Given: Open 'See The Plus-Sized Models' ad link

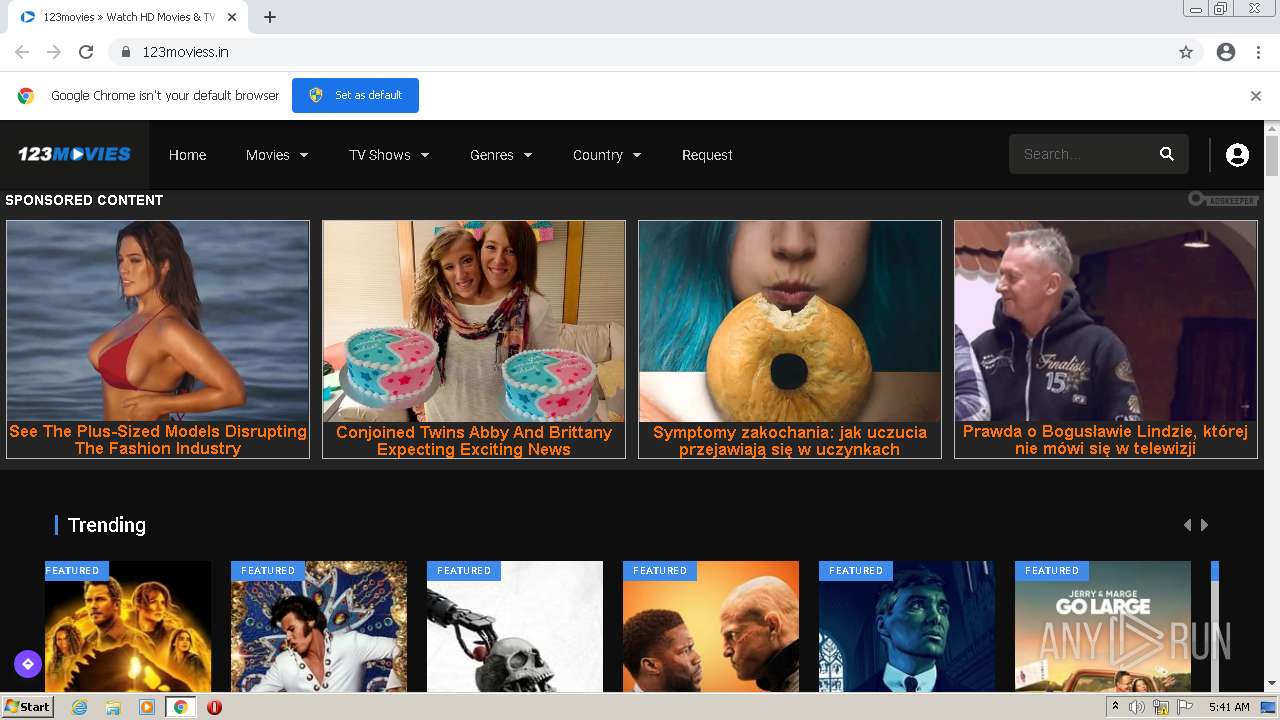Looking at the screenshot, I should [158, 440].
